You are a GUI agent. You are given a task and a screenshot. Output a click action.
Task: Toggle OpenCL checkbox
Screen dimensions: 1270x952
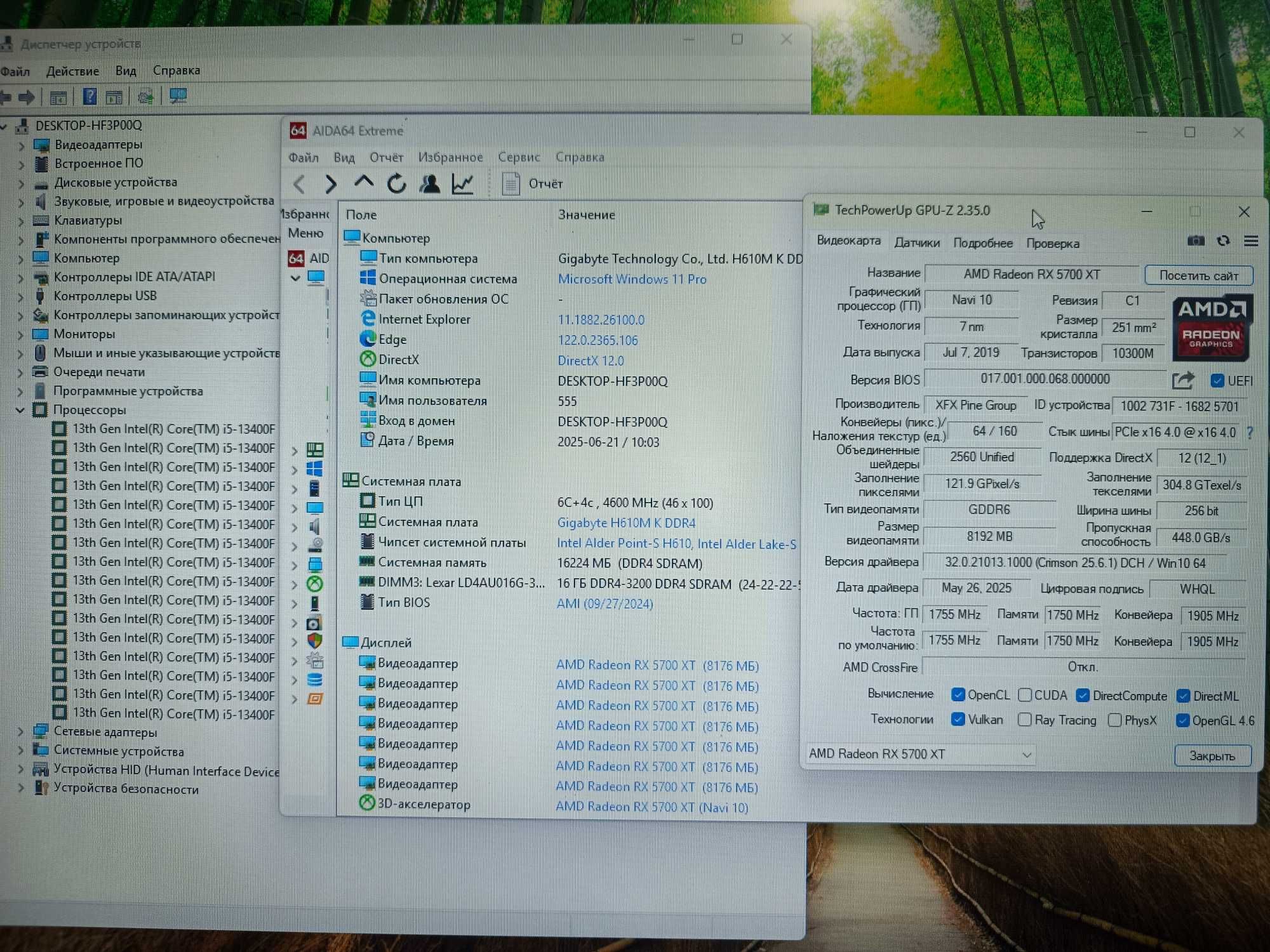[x=958, y=695]
